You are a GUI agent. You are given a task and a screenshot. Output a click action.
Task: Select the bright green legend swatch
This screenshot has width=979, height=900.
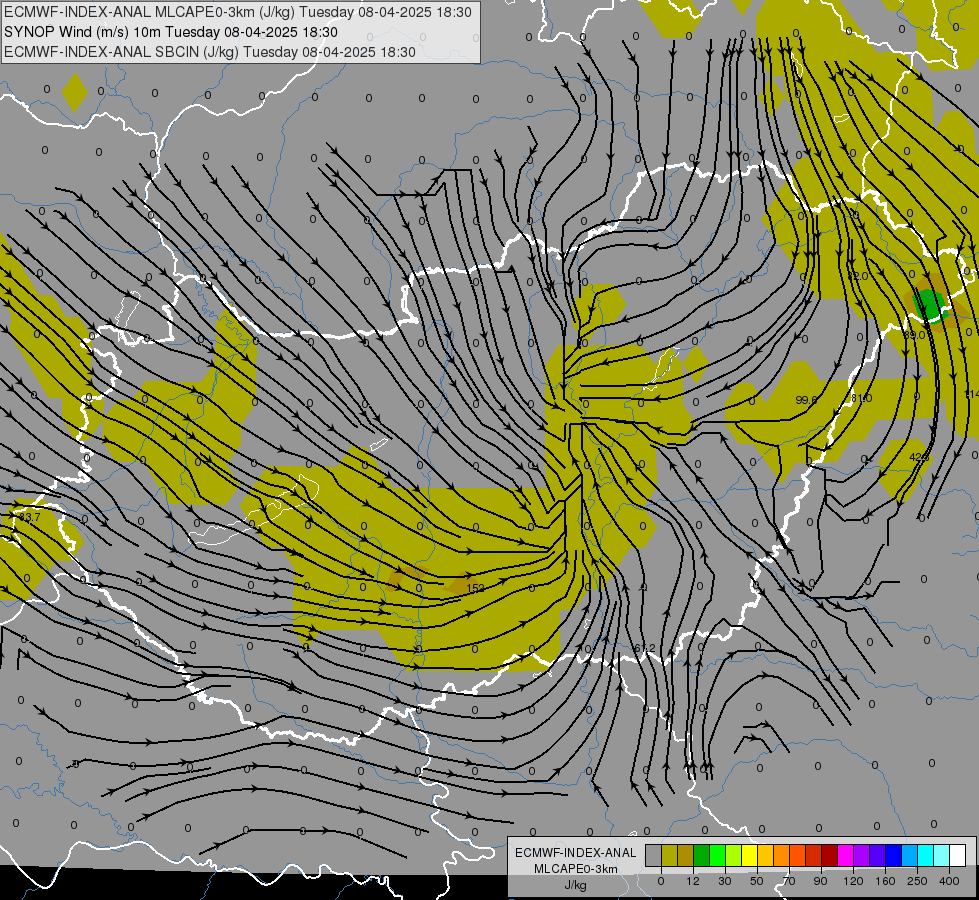tap(718, 855)
